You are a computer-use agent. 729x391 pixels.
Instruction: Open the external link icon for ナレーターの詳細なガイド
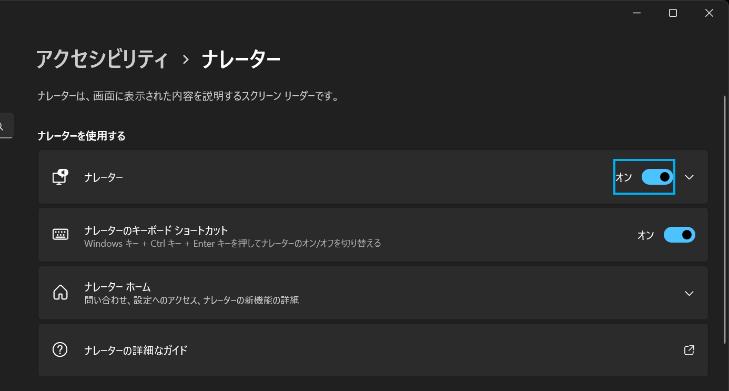click(689, 350)
